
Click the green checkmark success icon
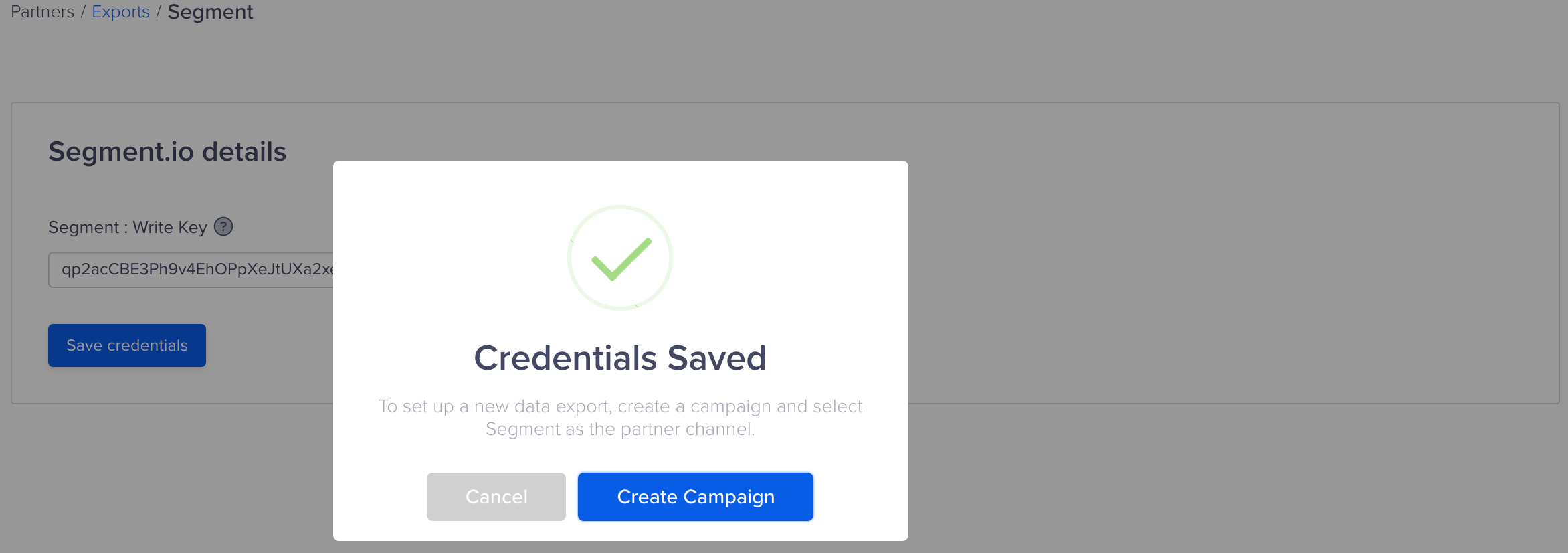621,259
